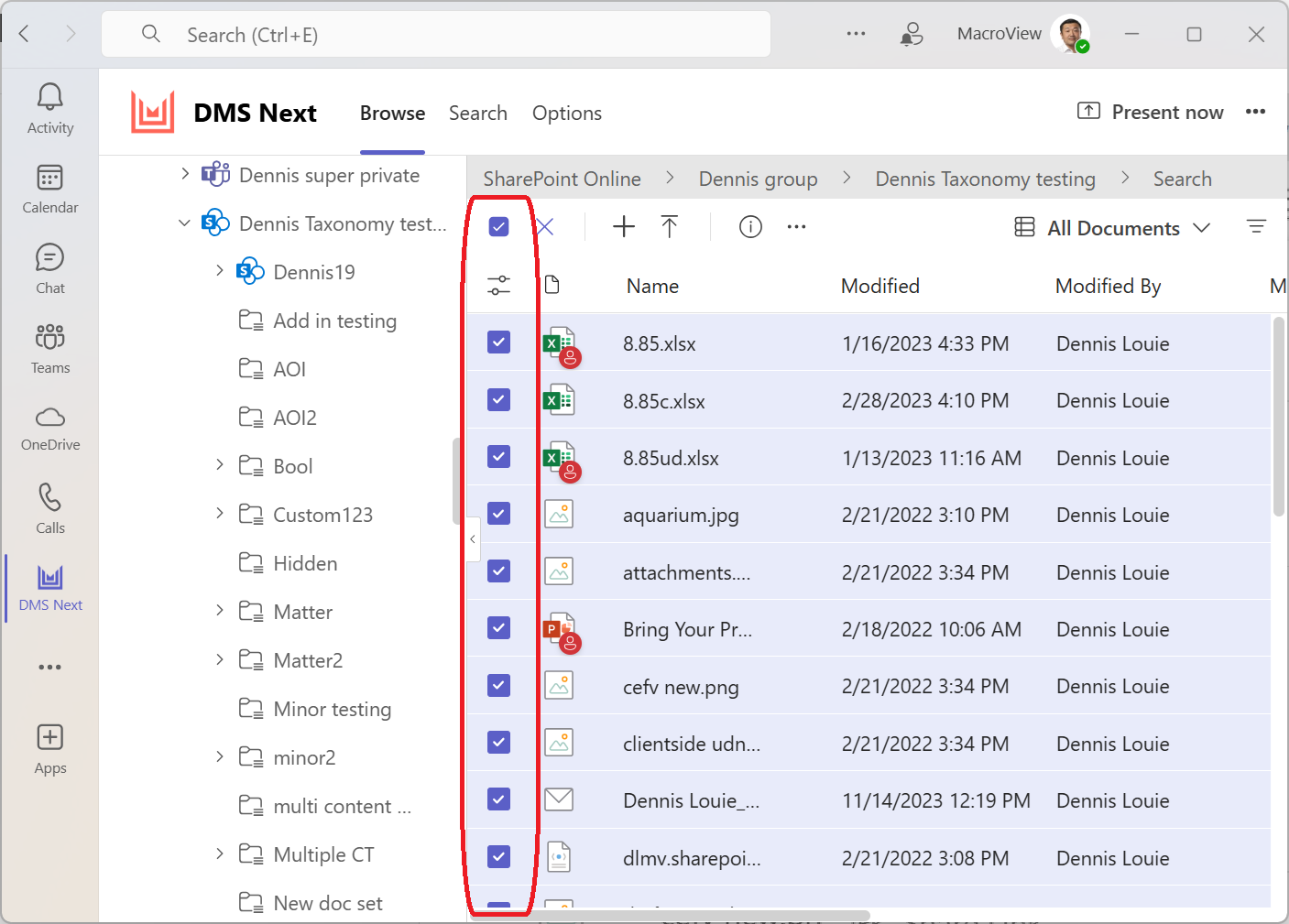Uncheck the aquarium.jpg row checkbox
1289x924 pixels.
point(498,513)
